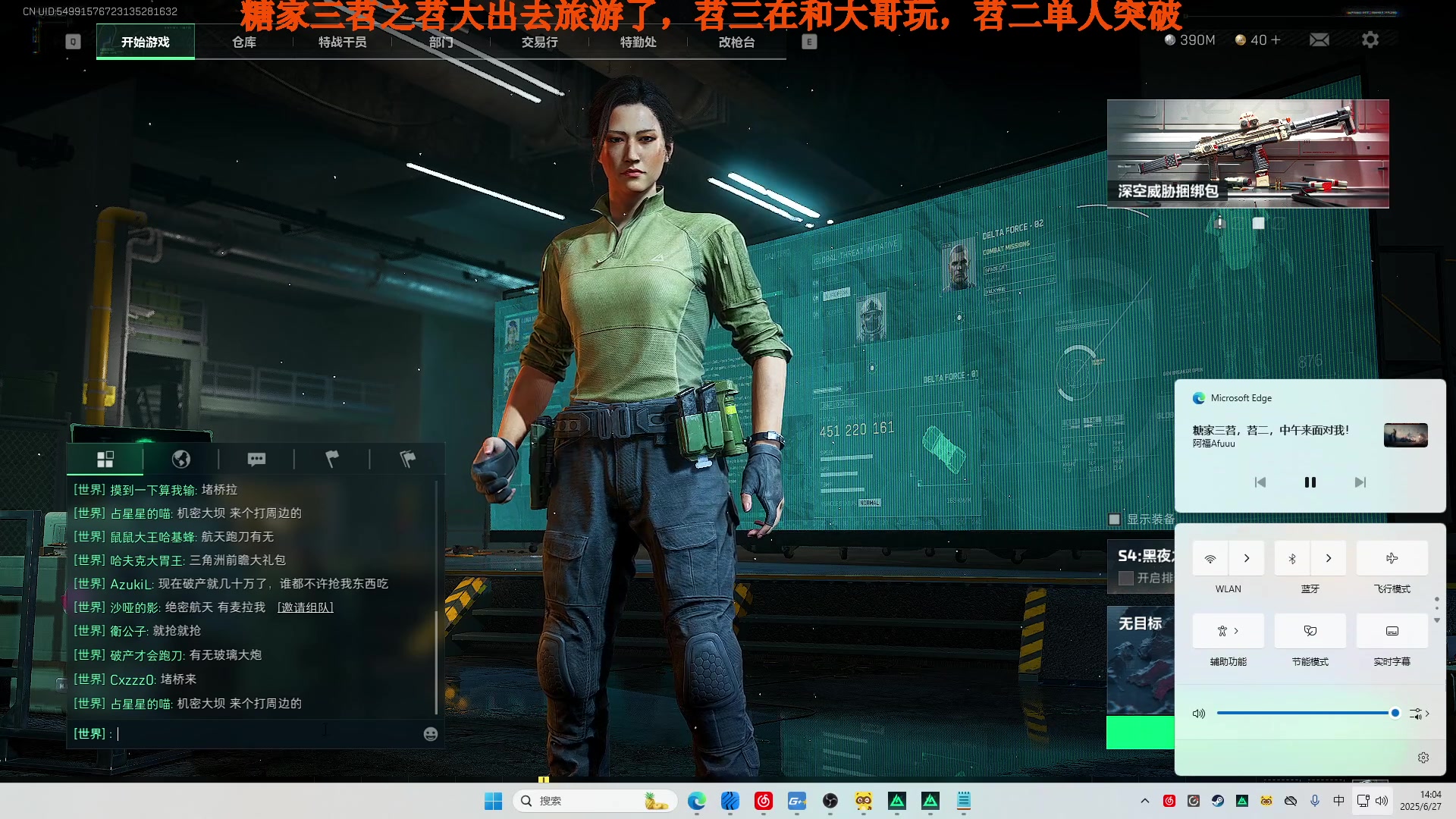Image resolution: width=1456 pixels, height=819 pixels.
Task: Switch to 仓库 tab
Action: pyautogui.click(x=243, y=42)
